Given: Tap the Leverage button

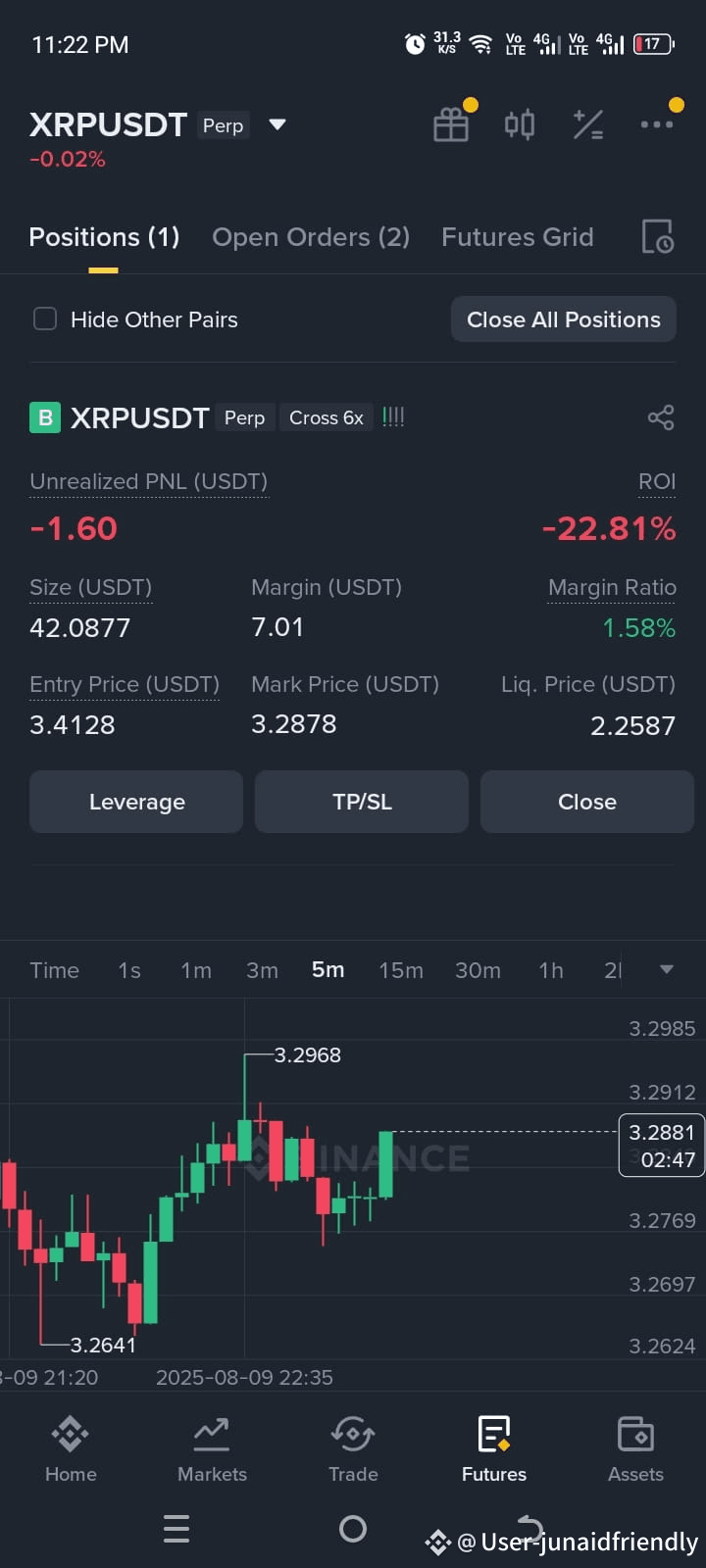Looking at the screenshot, I should pyautogui.click(x=136, y=802).
